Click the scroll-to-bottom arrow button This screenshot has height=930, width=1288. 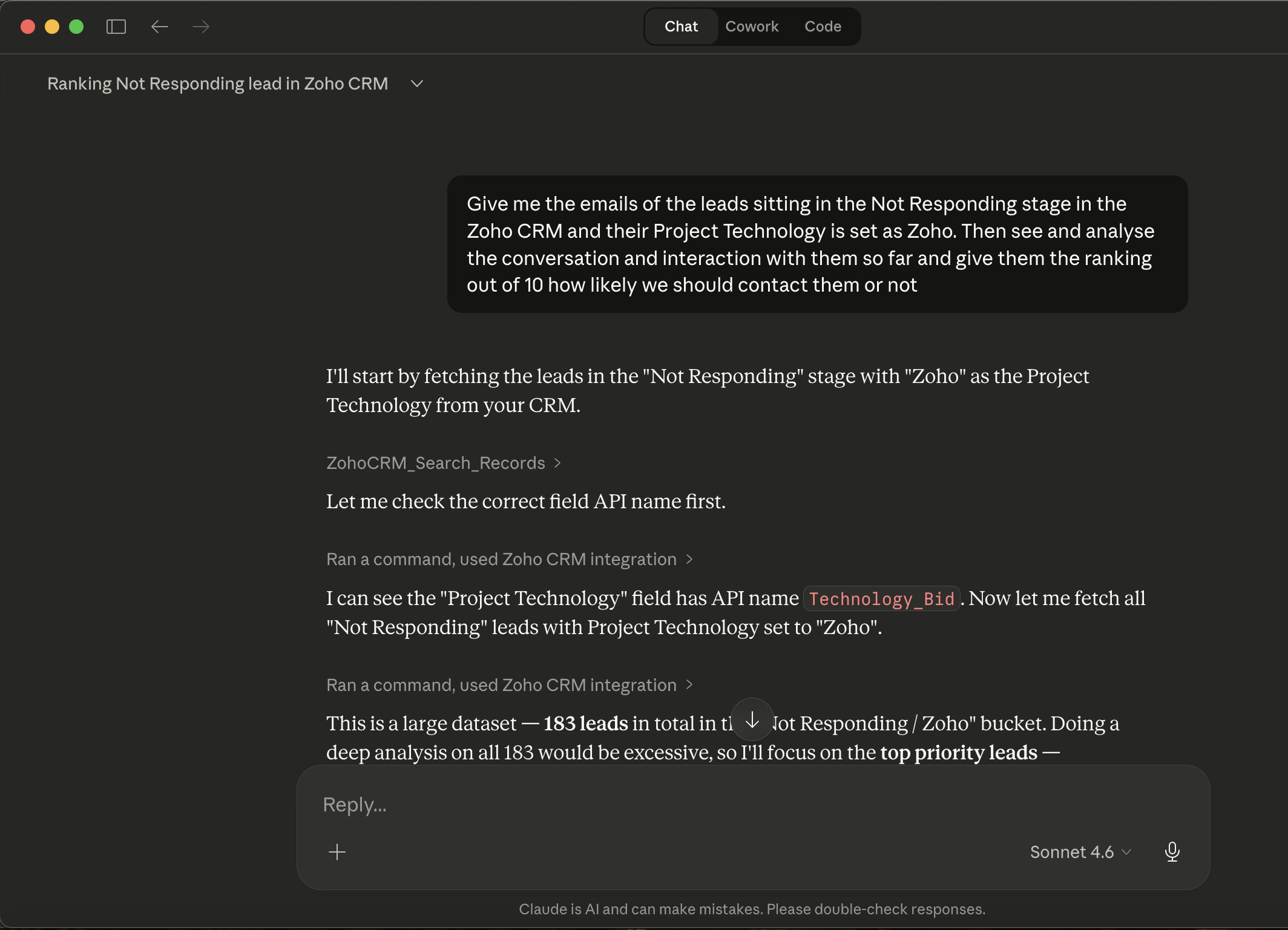[752, 720]
